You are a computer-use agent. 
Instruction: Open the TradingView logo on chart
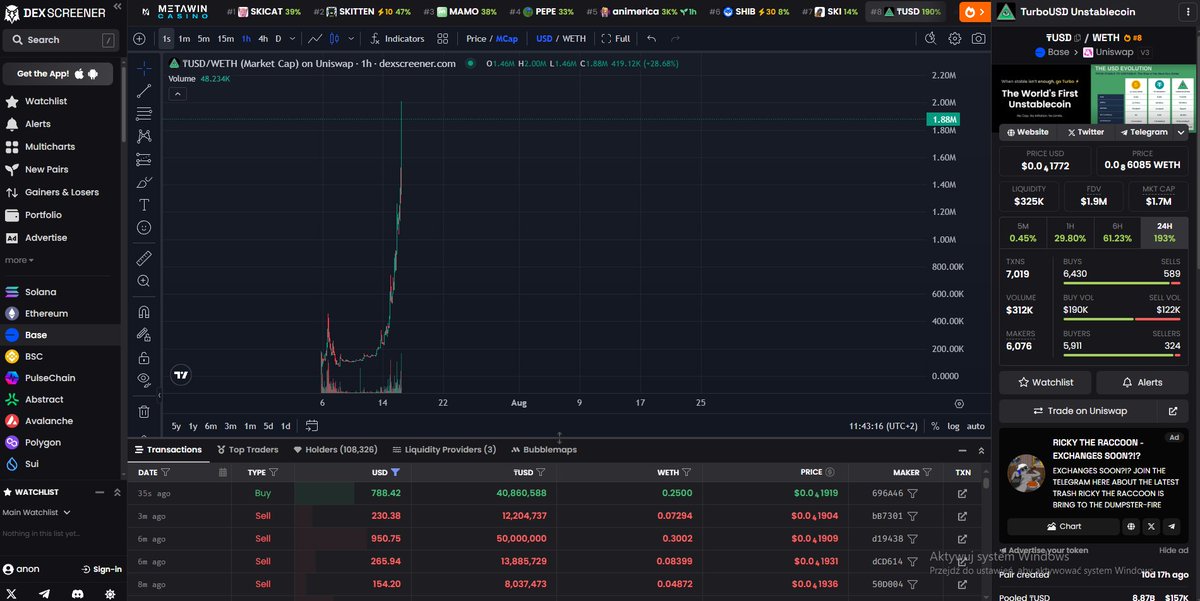click(x=181, y=376)
